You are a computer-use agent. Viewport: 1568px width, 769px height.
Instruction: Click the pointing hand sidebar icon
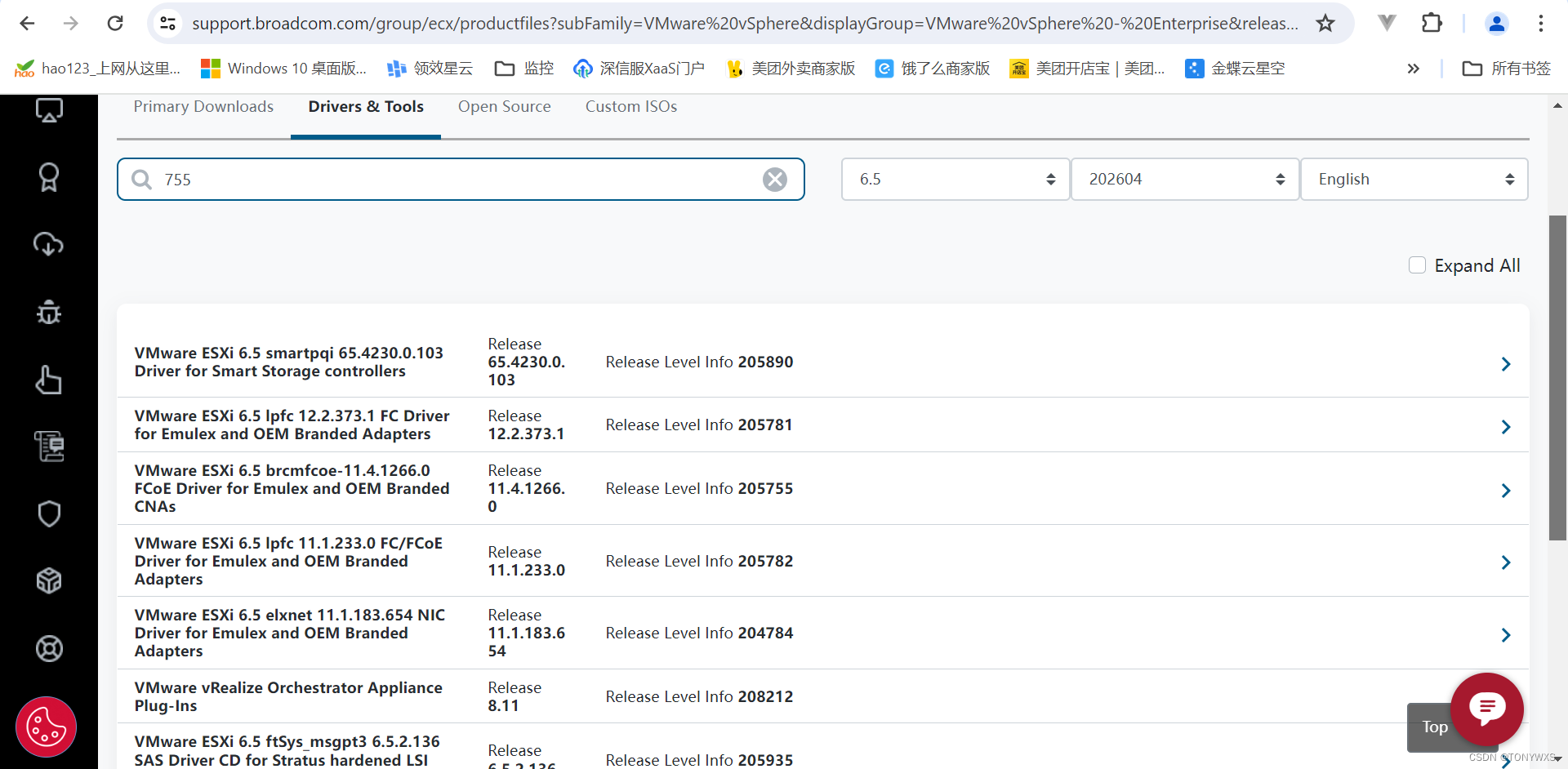pyautogui.click(x=48, y=380)
